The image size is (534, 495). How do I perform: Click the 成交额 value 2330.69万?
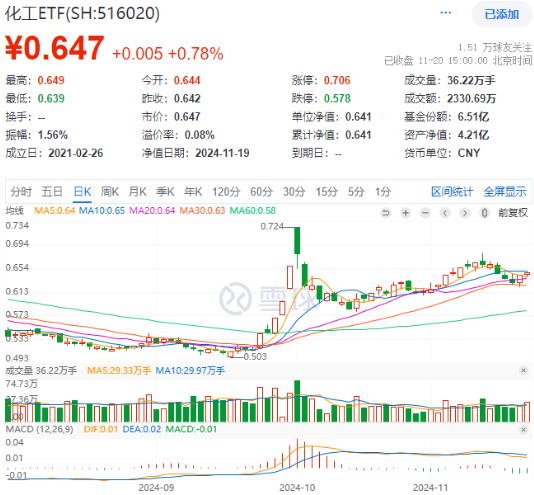click(472, 99)
